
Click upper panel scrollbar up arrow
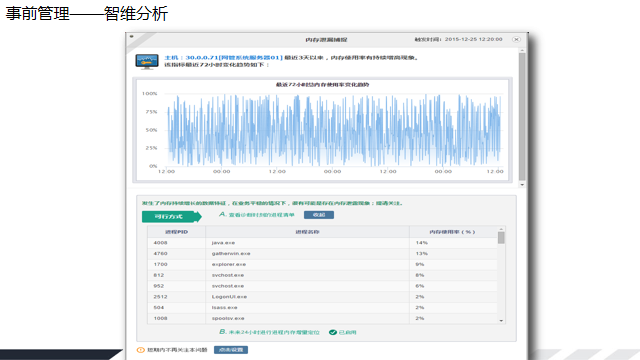(x=522, y=50)
